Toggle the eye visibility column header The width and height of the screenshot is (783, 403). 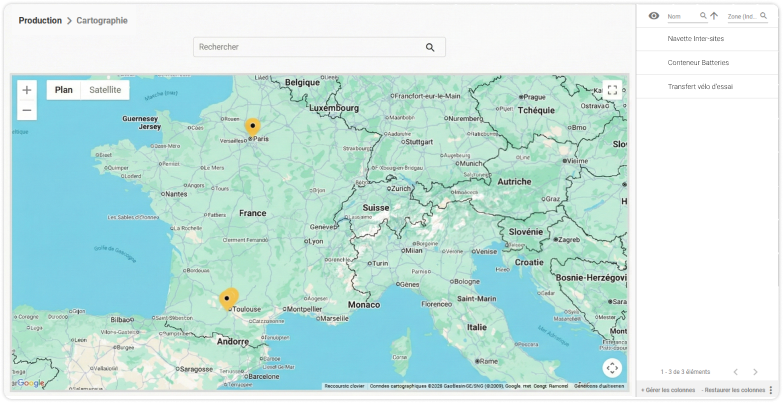[654, 16]
